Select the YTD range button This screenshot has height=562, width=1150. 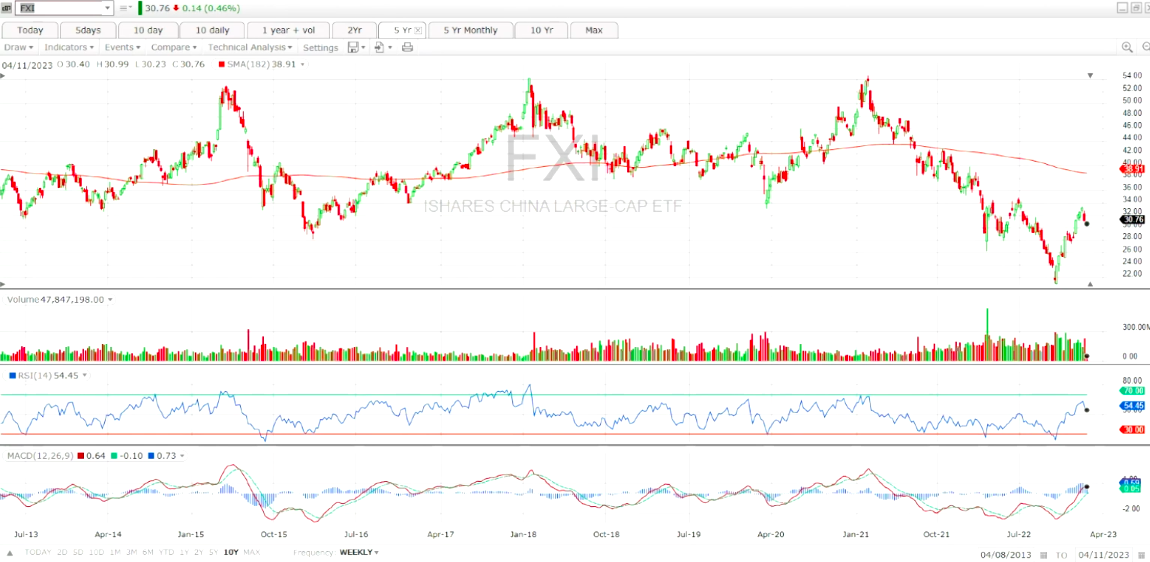click(167, 552)
